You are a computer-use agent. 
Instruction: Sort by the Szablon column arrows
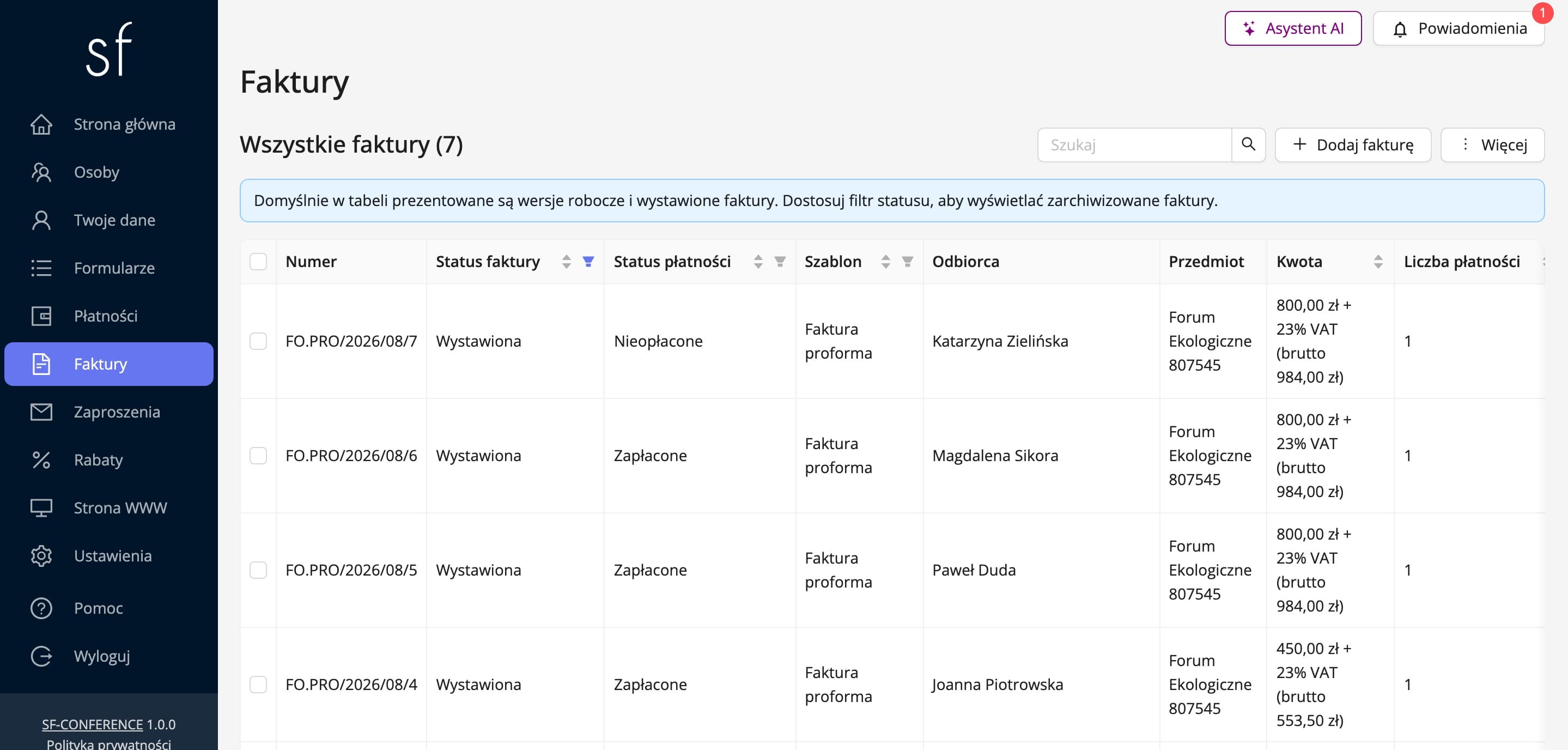point(886,262)
